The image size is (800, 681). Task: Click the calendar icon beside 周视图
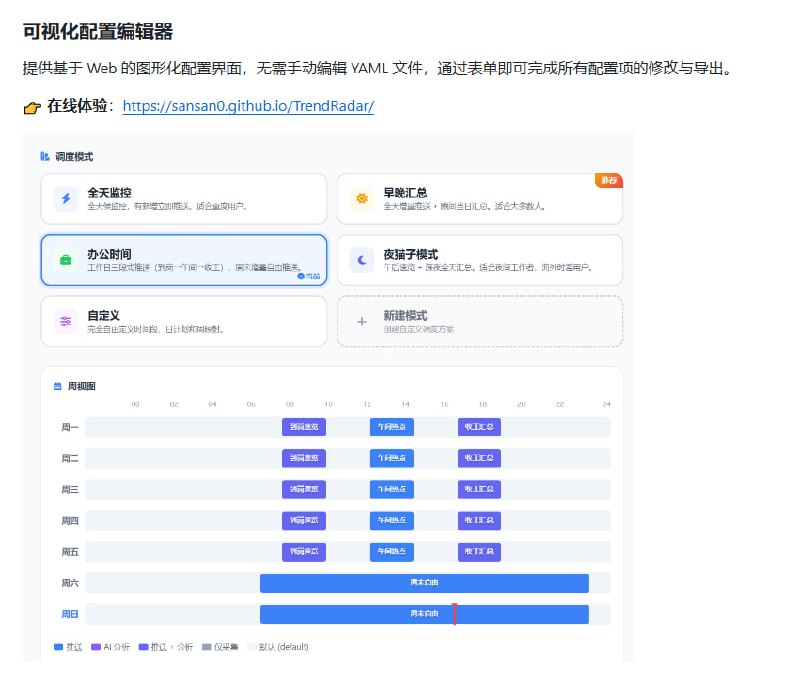click(57, 386)
